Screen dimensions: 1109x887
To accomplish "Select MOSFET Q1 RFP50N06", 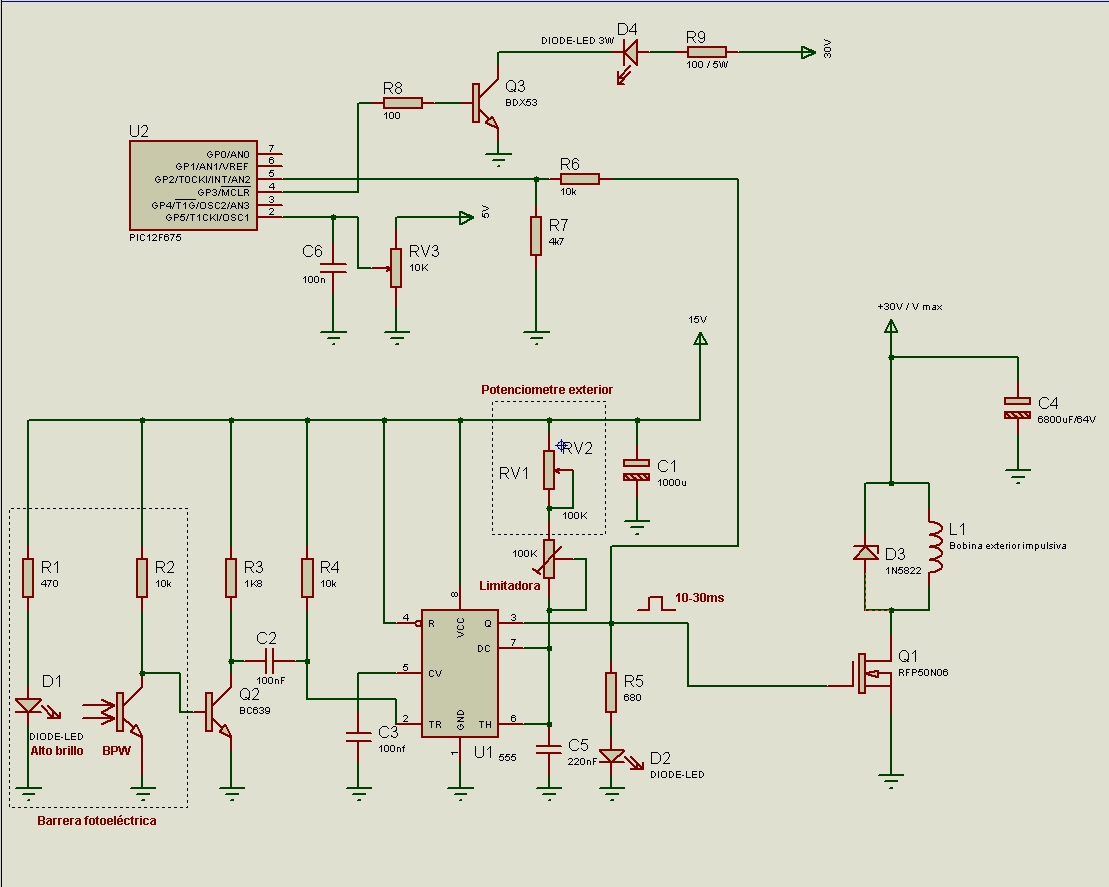I will [873, 673].
